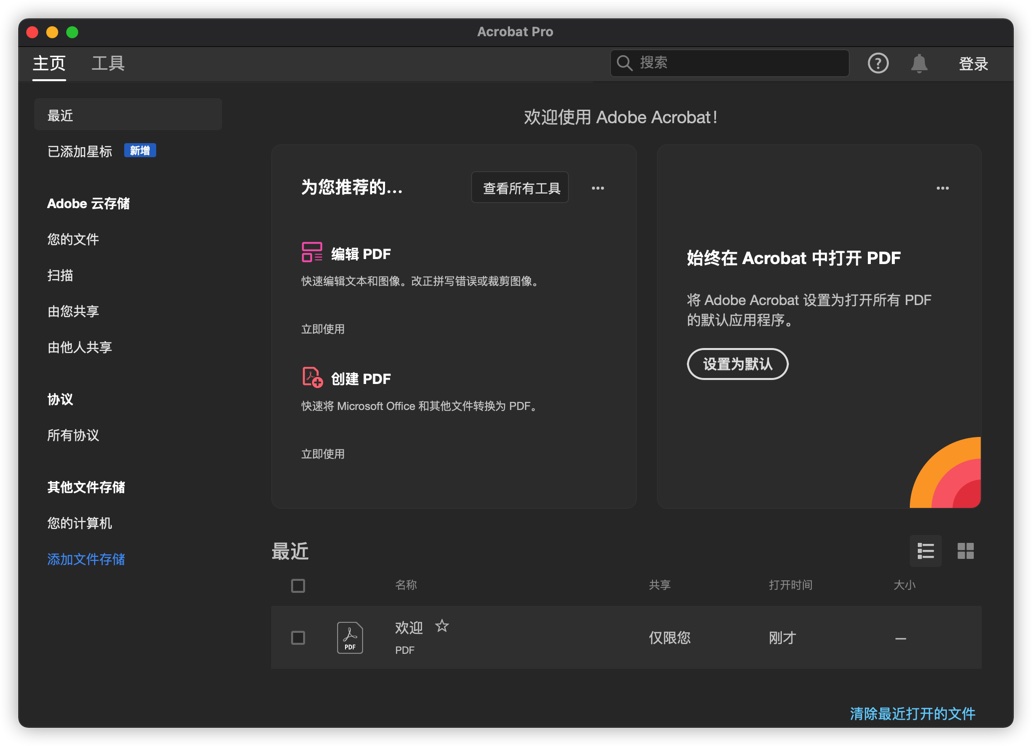Click the 共享 column header
This screenshot has height=746, width=1032.
point(659,585)
